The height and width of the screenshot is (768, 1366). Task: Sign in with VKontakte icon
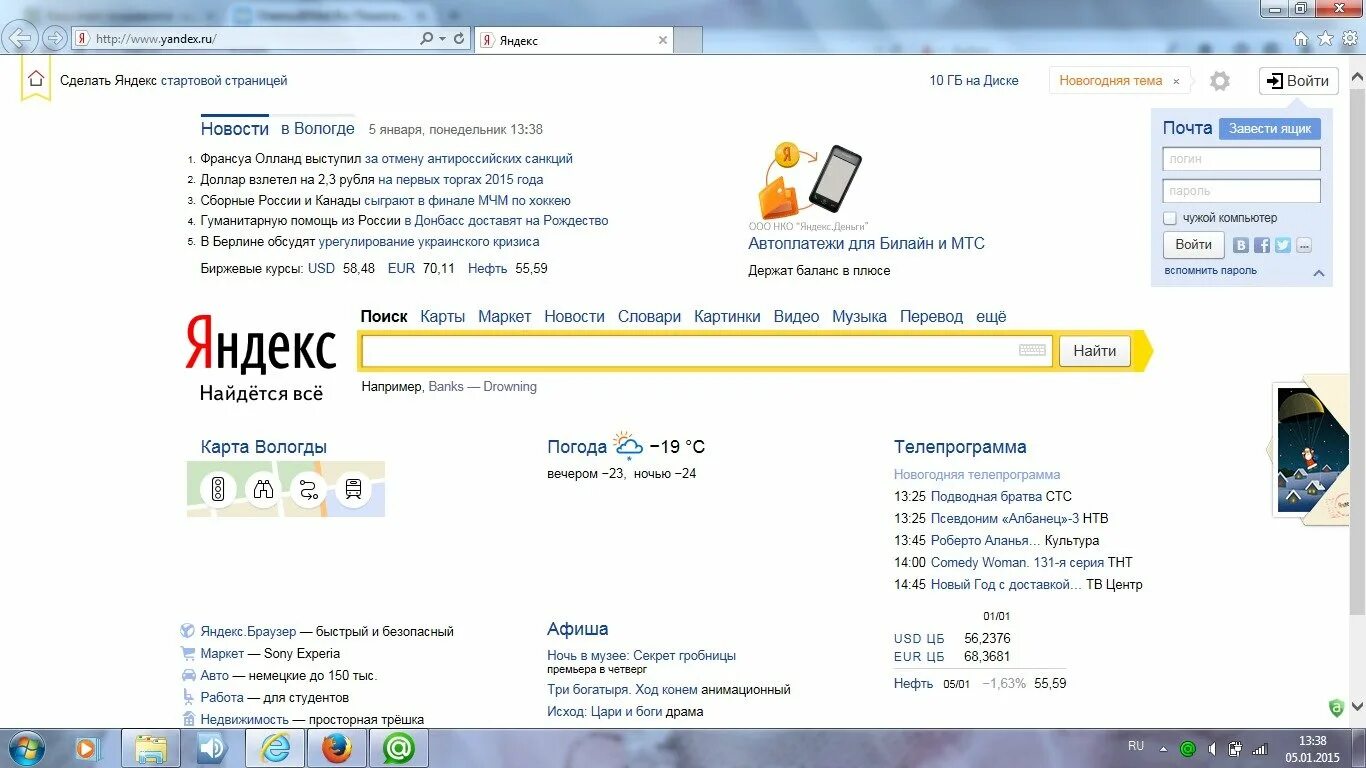[1241, 245]
